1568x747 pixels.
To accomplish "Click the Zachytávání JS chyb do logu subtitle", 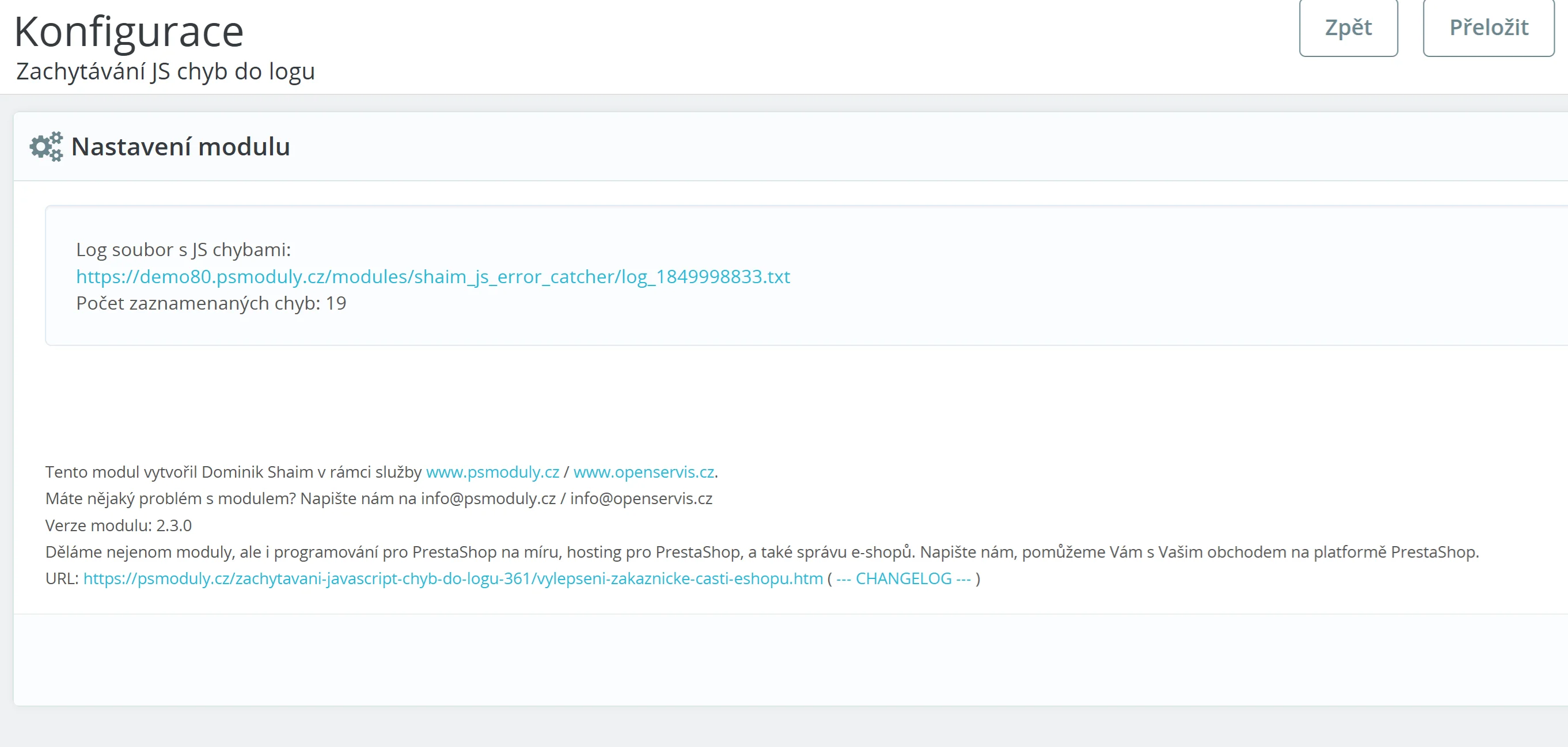I will [165, 72].
